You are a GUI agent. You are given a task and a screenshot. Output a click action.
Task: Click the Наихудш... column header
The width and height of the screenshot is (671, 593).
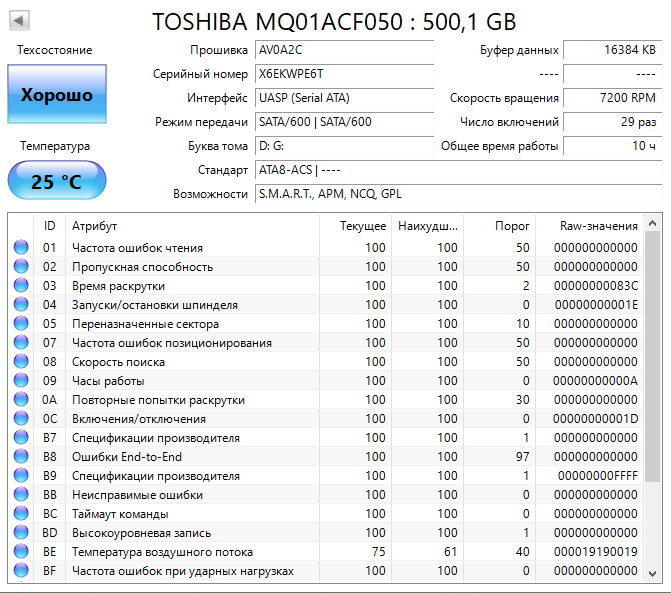point(428,225)
